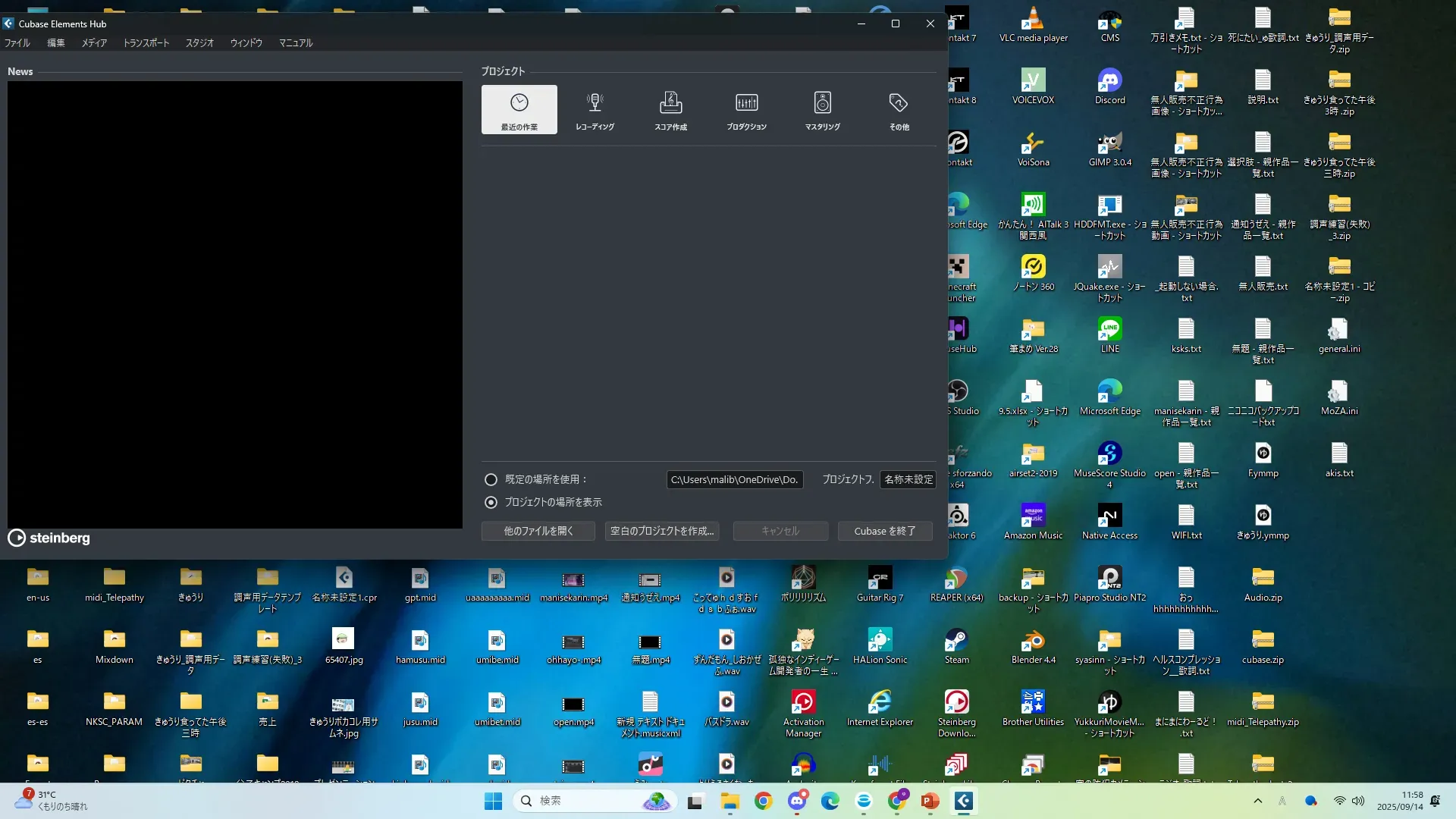
Task: Open the スタジオ menu
Action: [x=199, y=43]
